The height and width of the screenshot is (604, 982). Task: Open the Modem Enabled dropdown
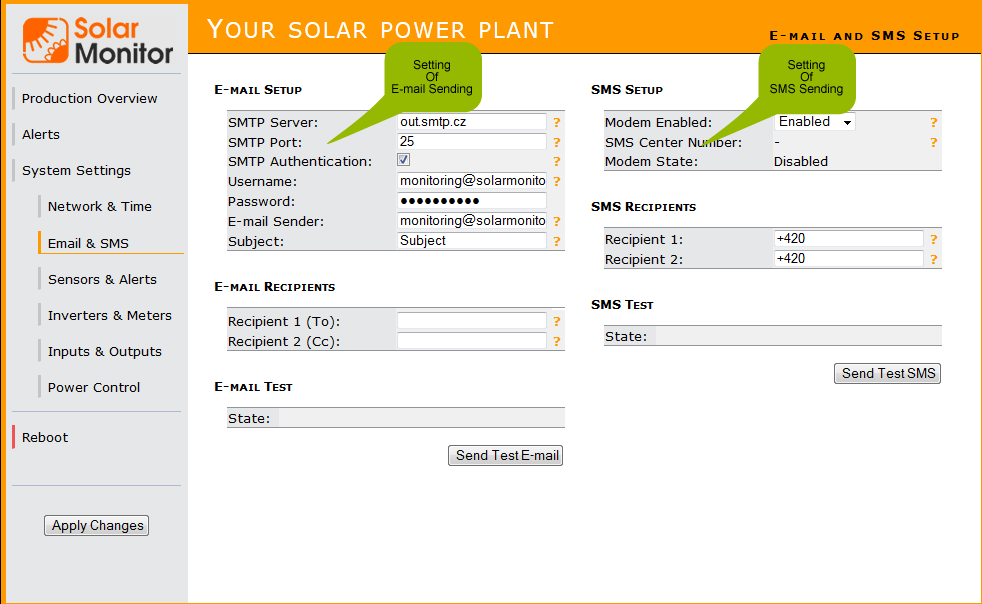pos(815,122)
